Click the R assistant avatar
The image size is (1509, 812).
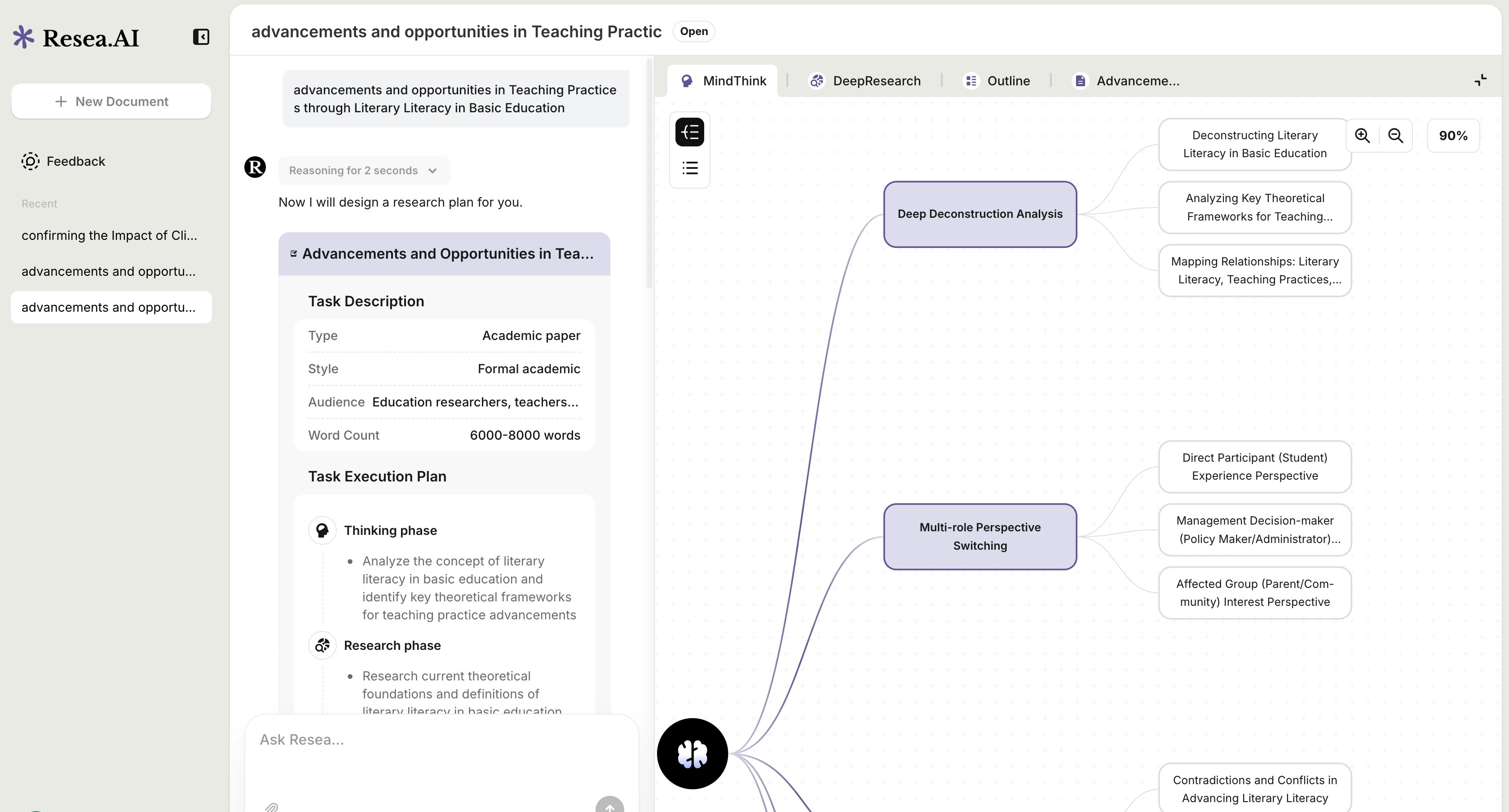click(255, 168)
